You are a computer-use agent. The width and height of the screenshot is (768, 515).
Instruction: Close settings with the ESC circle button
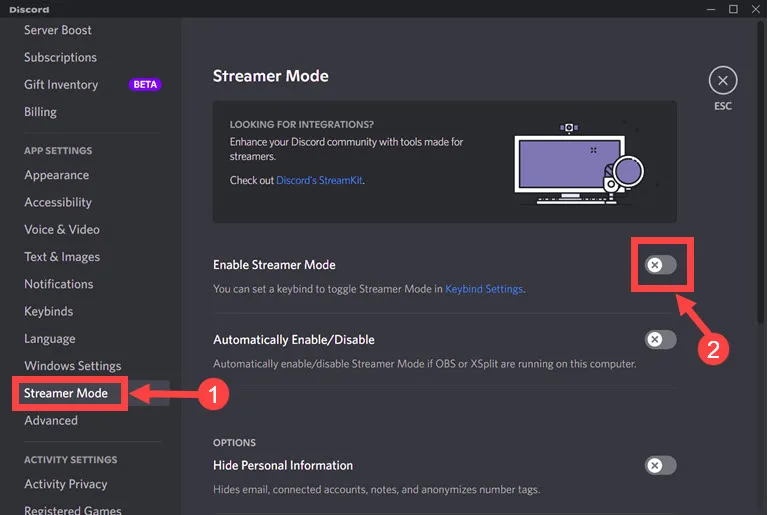click(x=722, y=80)
